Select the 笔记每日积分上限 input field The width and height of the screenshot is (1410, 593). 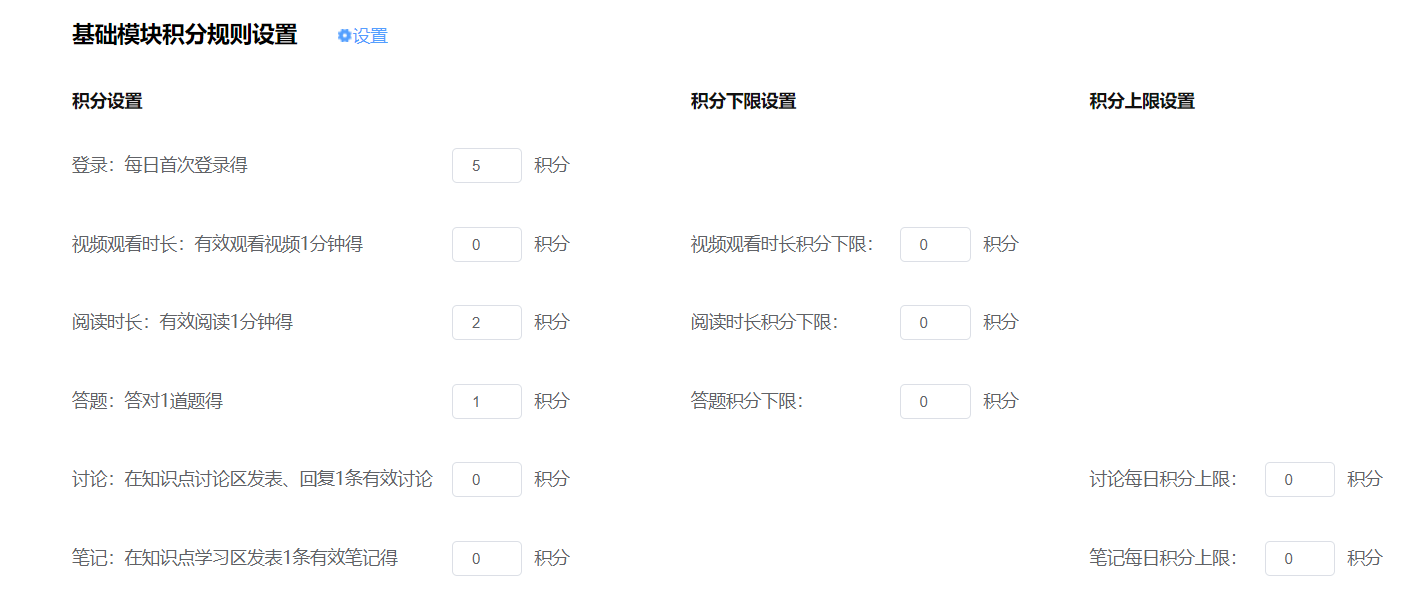[1299, 558]
